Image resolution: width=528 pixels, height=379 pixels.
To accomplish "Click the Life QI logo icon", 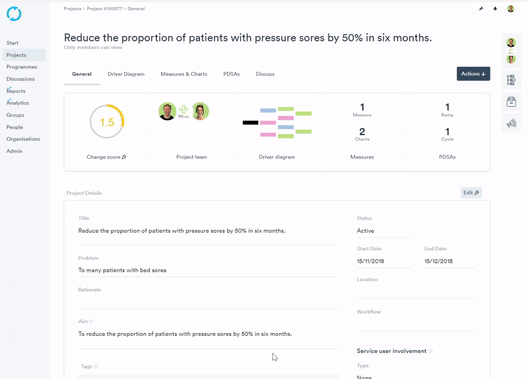I will 14,14.
